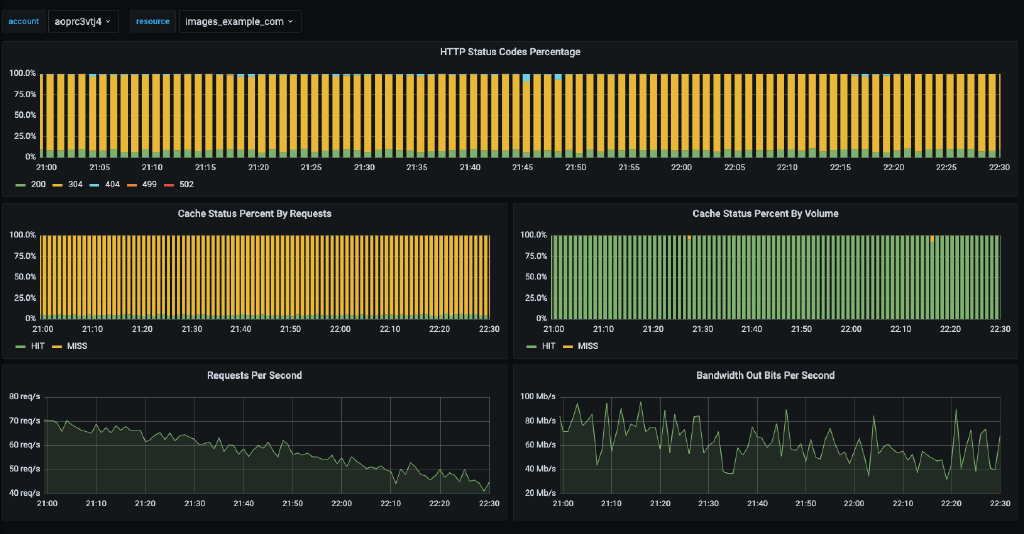Open Cache Status Percent By Requests panel menu
Viewport: 1024px width, 534px height.
pos(254,213)
